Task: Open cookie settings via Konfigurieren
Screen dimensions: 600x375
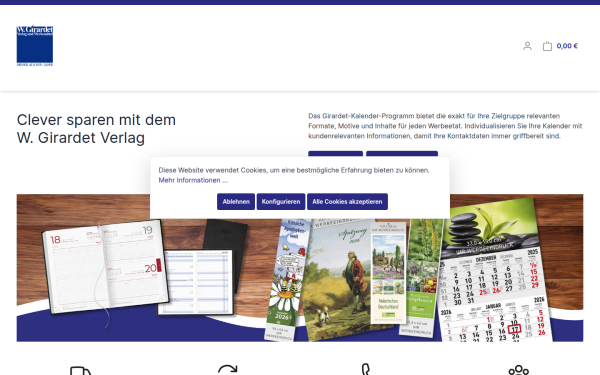Action: click(x=281, y=202)
